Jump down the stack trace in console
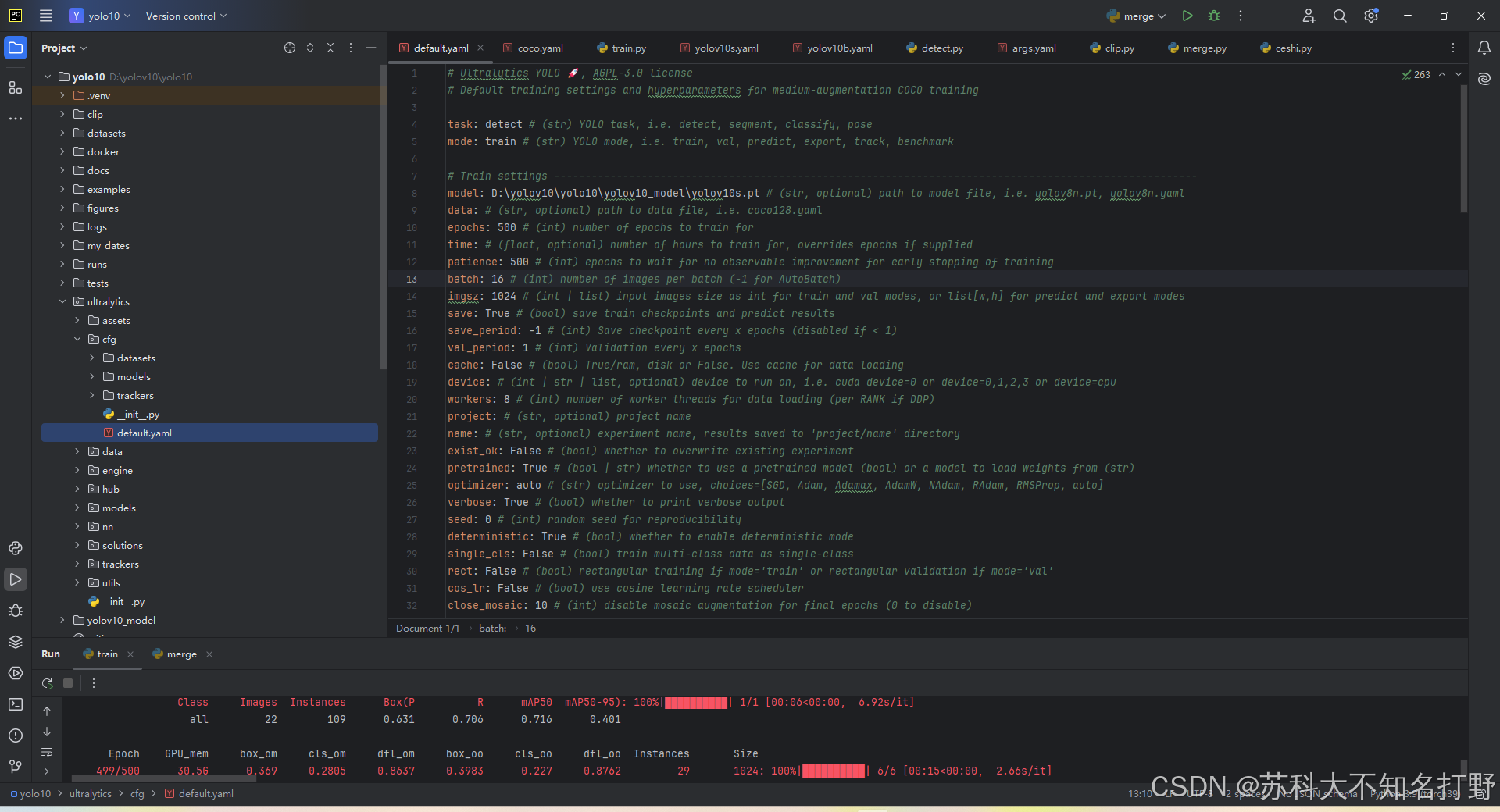This screenshot has height=812, width=1500. (47, 732)
